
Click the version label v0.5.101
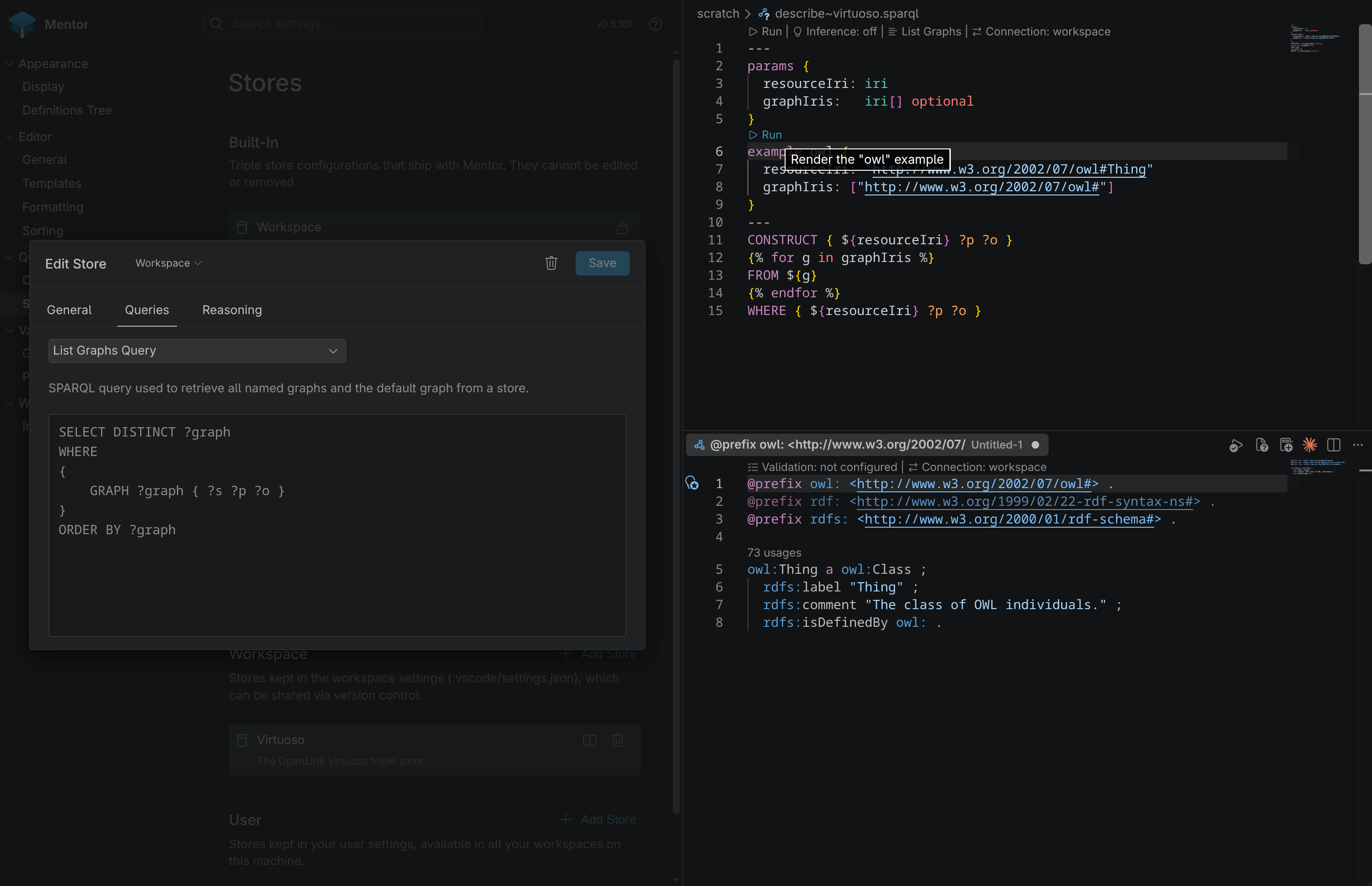point(614,24)
